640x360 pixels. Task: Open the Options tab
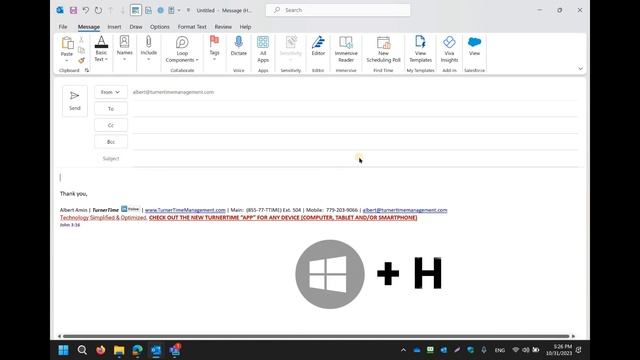point(160,27)
